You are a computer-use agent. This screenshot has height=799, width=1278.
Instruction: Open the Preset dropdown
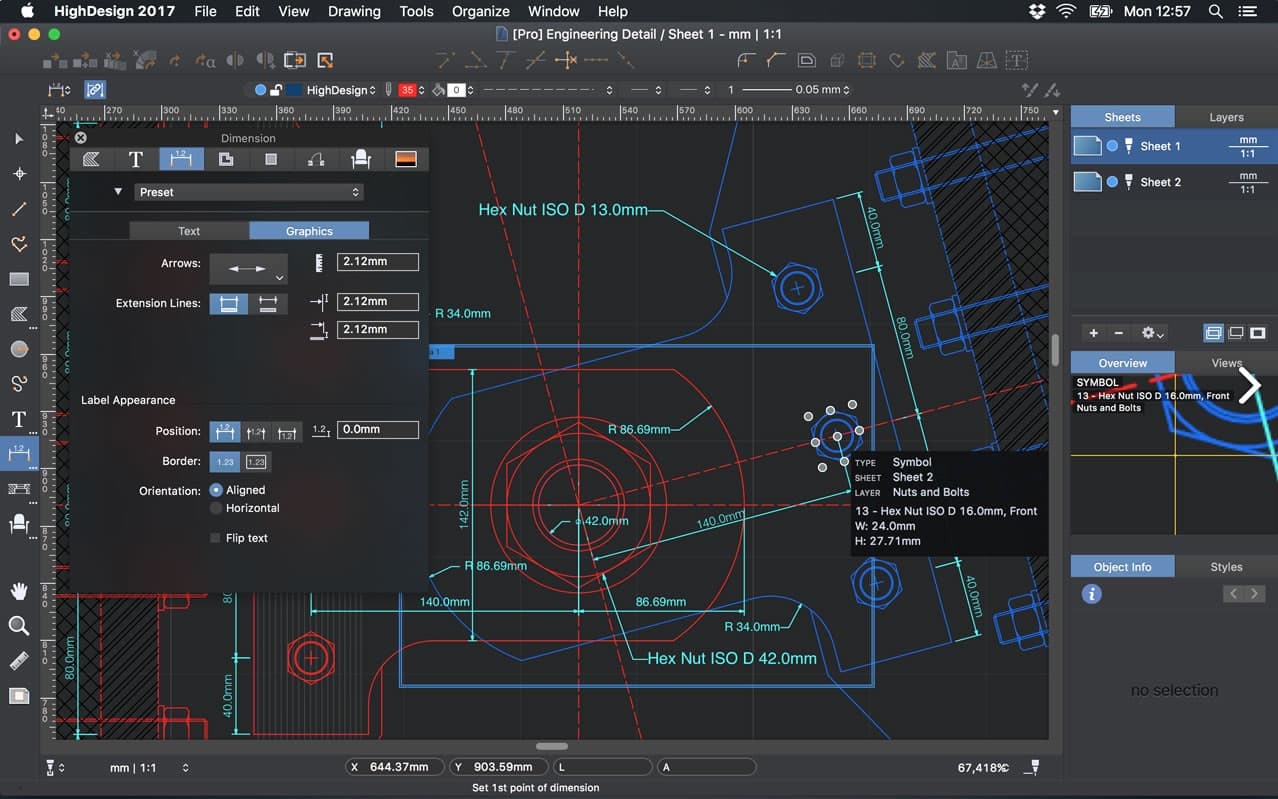249,192
